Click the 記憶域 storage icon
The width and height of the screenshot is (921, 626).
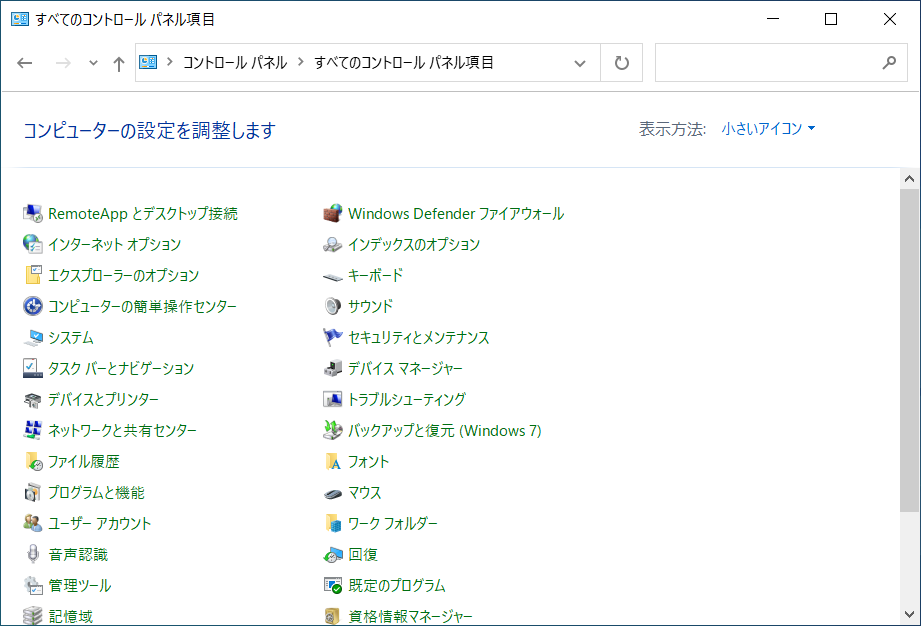pyautogui.click(x=33, y=616)
